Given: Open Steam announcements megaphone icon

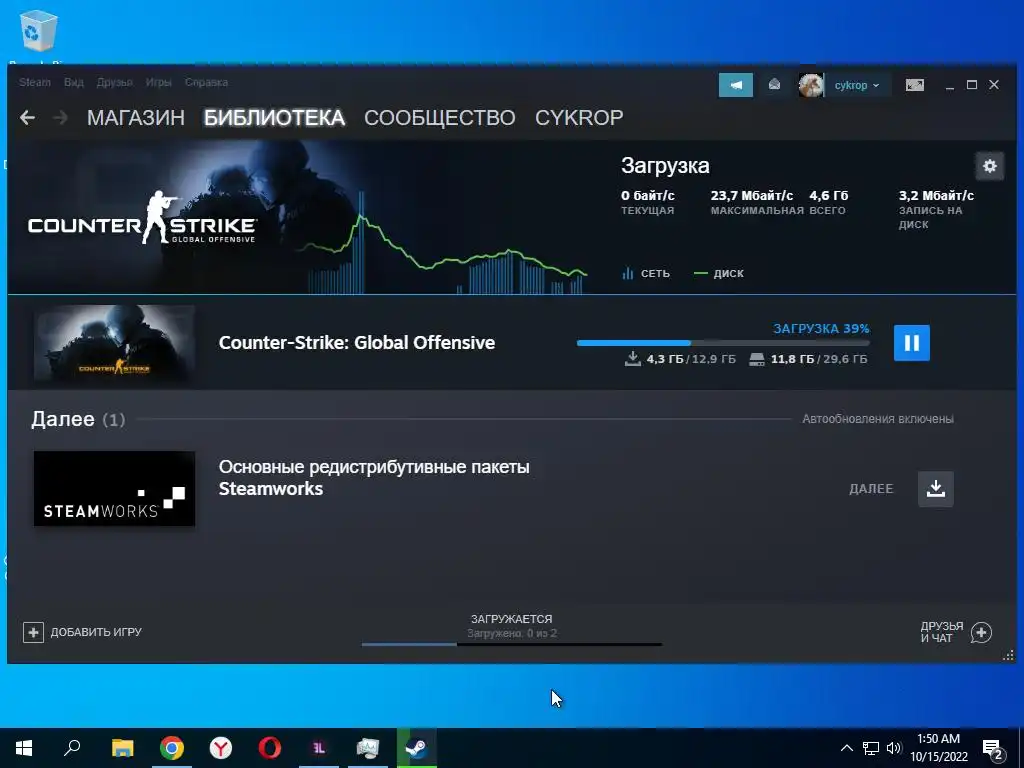Looking at the screenshot, I should pyautogui.click(x=736, y=85).
